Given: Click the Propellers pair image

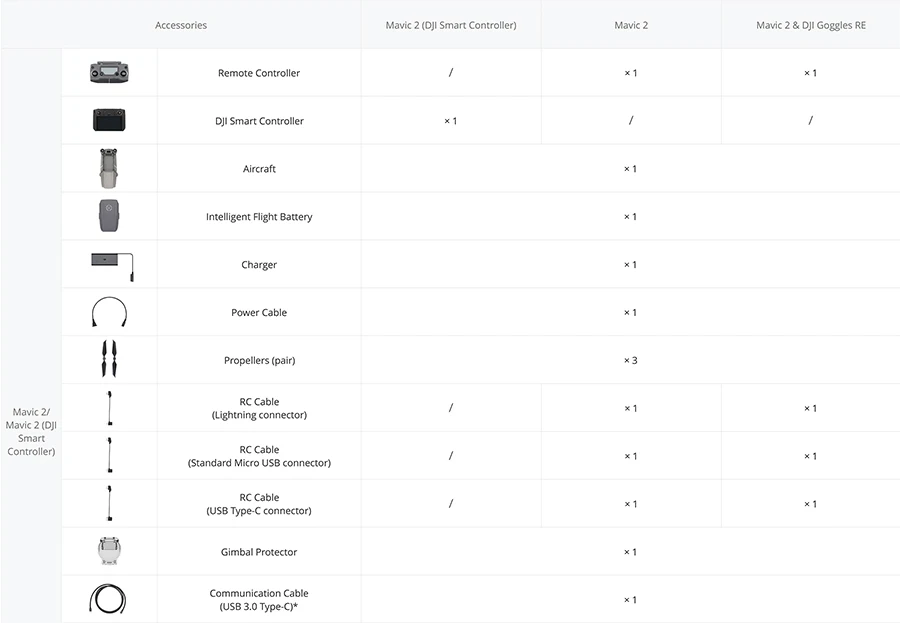Looking at the screenshot, I should [x=109, y=359].
